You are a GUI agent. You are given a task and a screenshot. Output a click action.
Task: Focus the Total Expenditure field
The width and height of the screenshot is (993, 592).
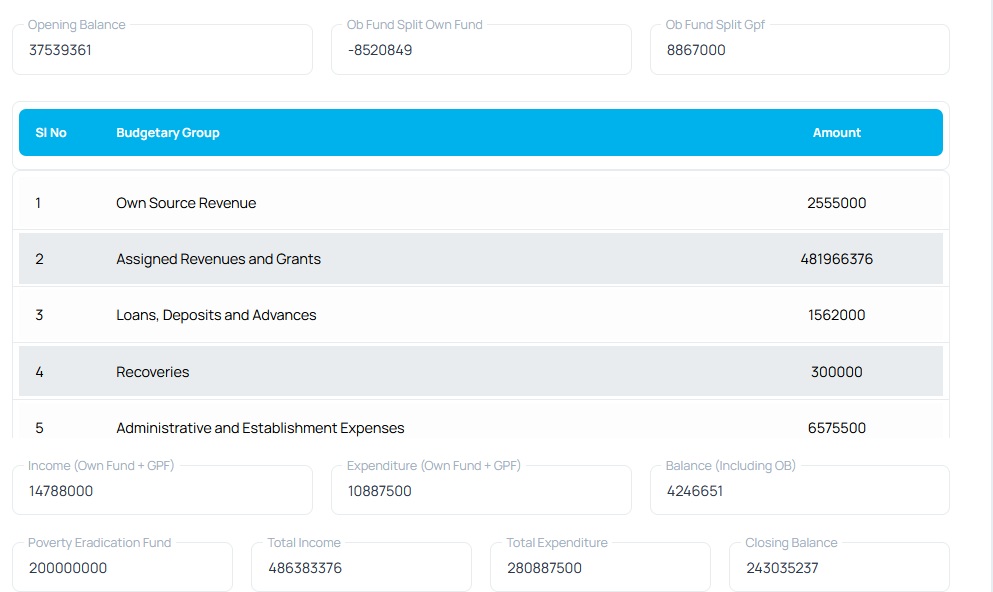tap(600, 567)
